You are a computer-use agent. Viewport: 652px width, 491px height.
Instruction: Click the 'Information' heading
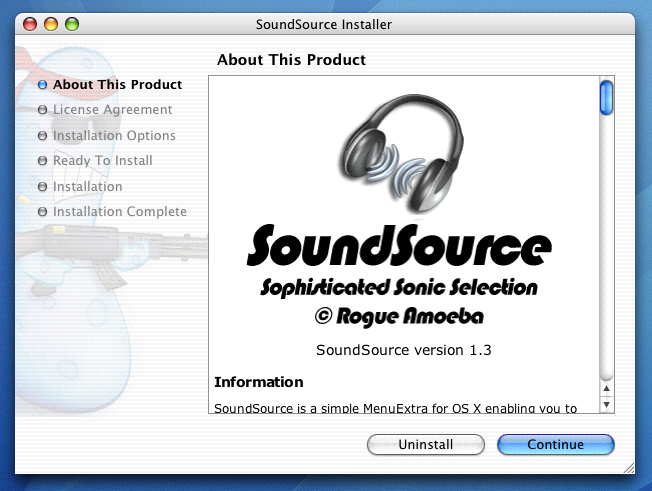coord(259,382)
